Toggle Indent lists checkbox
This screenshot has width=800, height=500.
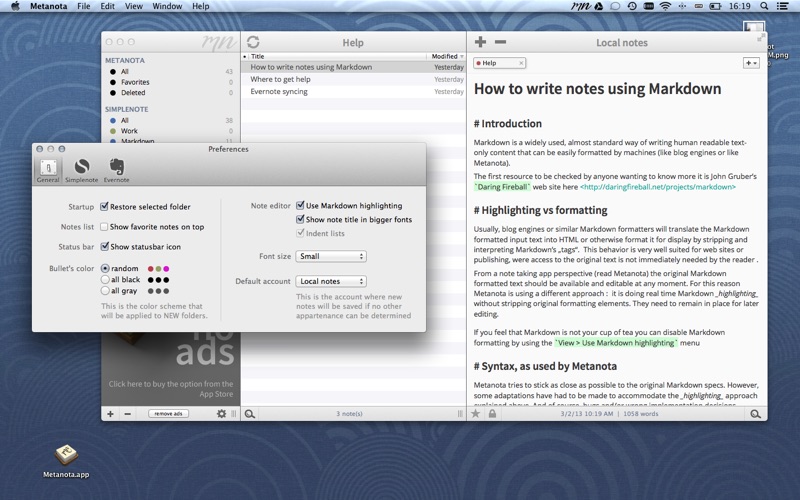click(300, 233)
